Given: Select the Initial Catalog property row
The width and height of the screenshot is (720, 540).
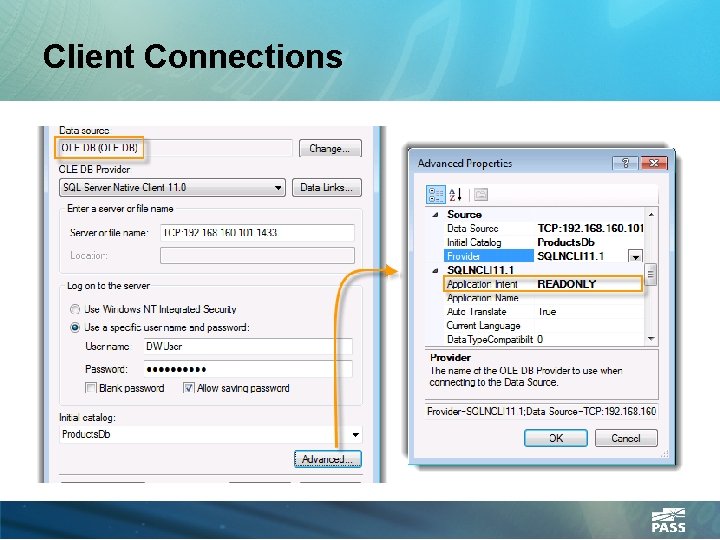Looking at the screenshot, I should pyautogui.click(x=544, y=242).
